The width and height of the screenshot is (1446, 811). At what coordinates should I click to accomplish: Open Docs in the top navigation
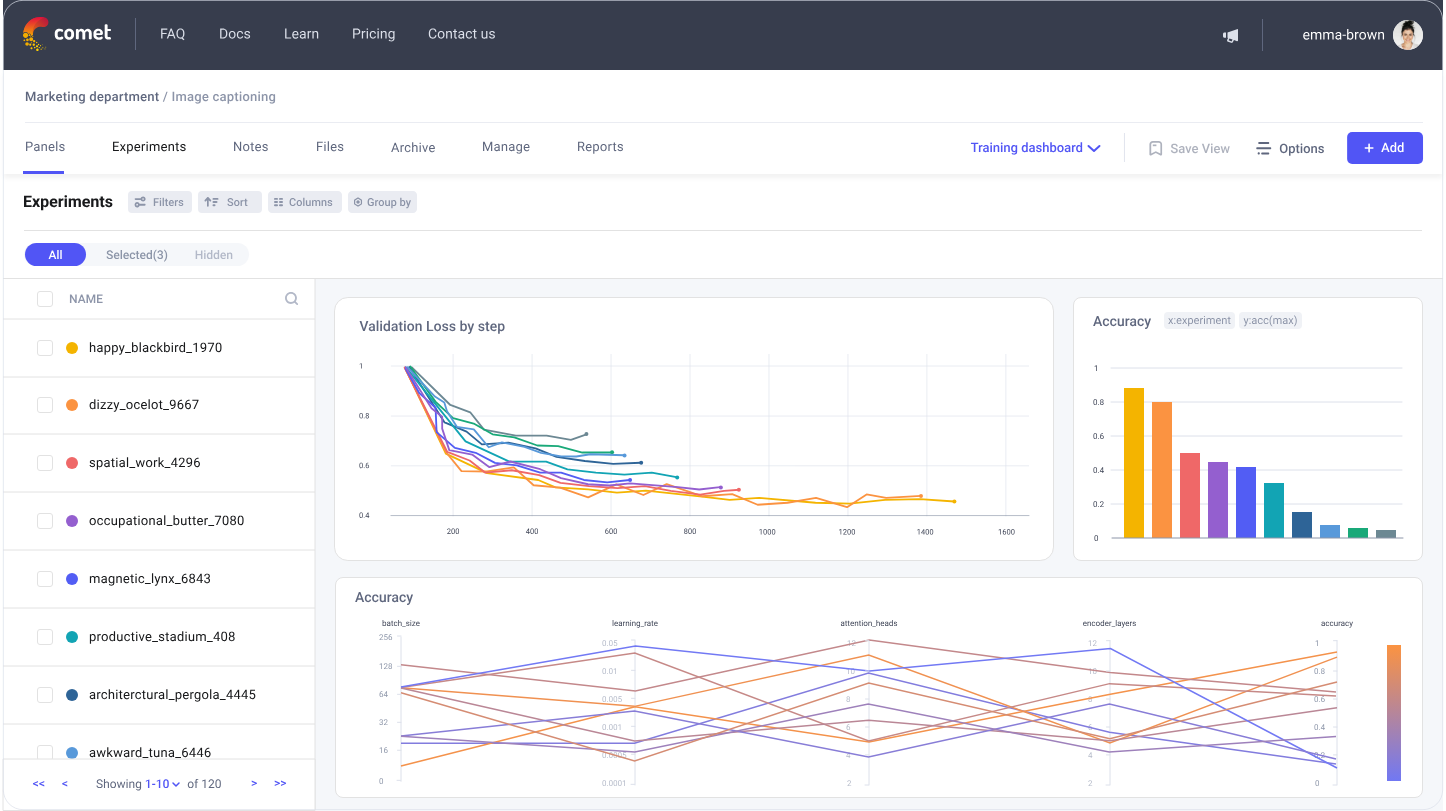tap(235, 34)
